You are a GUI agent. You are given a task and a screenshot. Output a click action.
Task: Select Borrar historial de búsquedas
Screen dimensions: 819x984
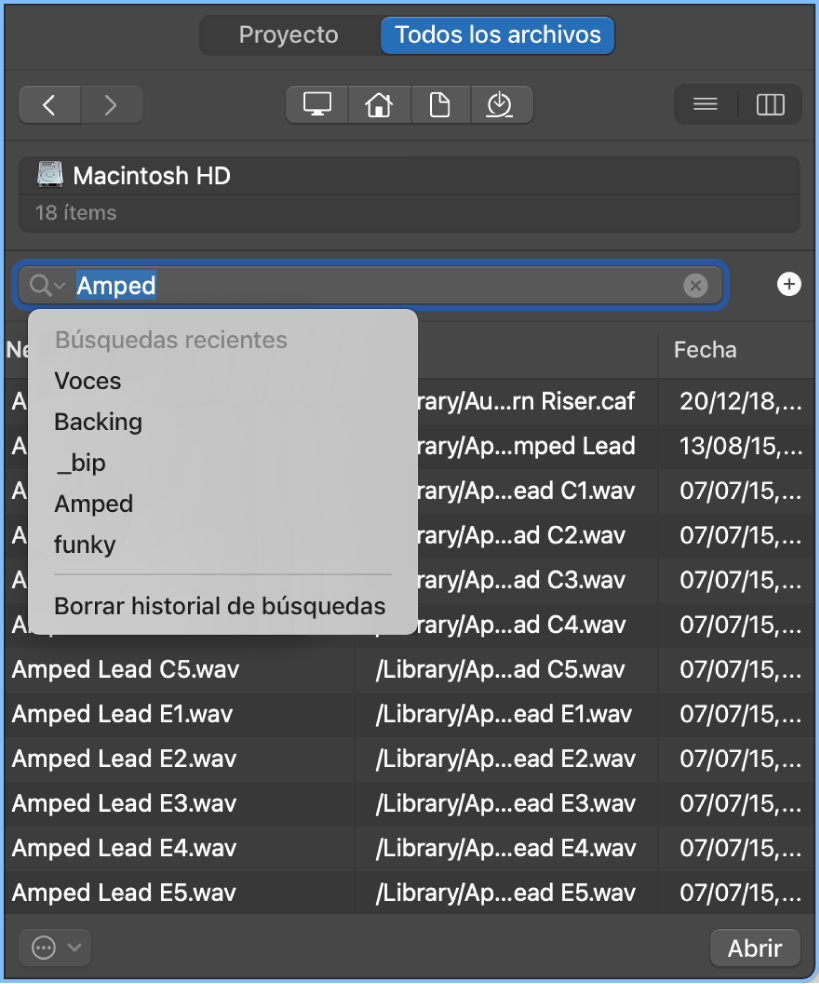tap(220, 606)
